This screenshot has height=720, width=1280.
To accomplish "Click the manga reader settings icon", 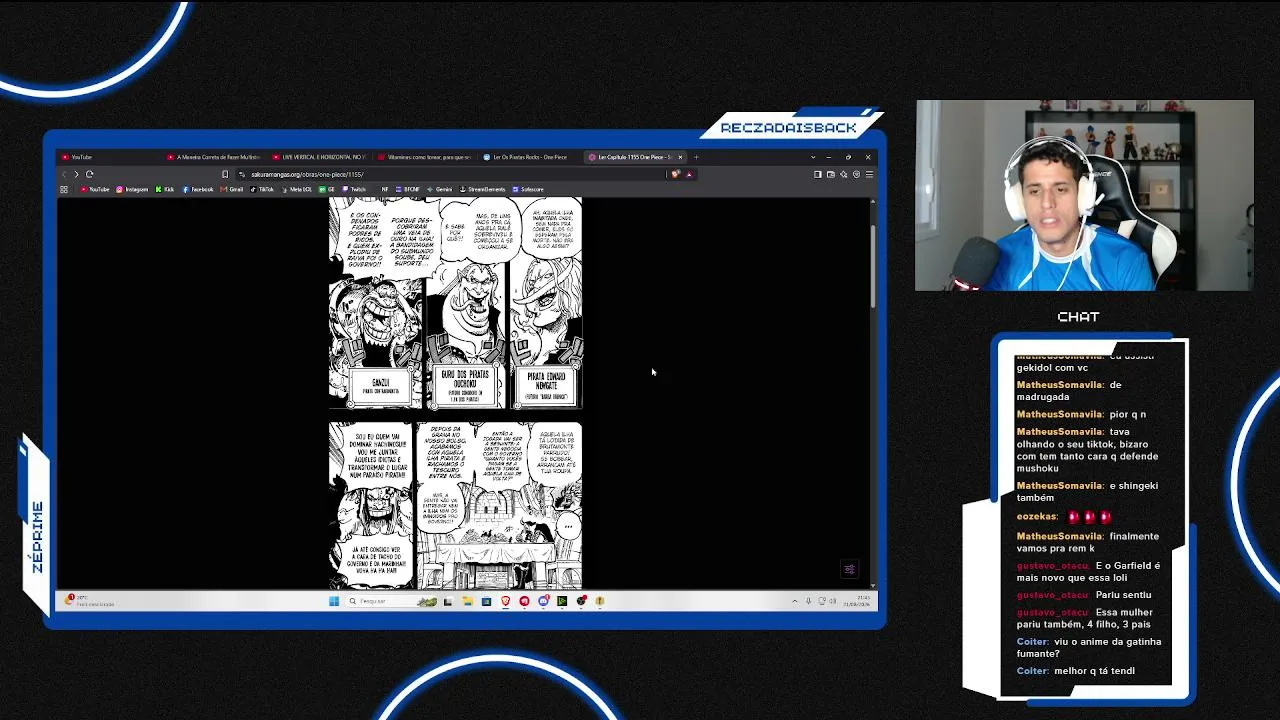I will tap(849, 570).
